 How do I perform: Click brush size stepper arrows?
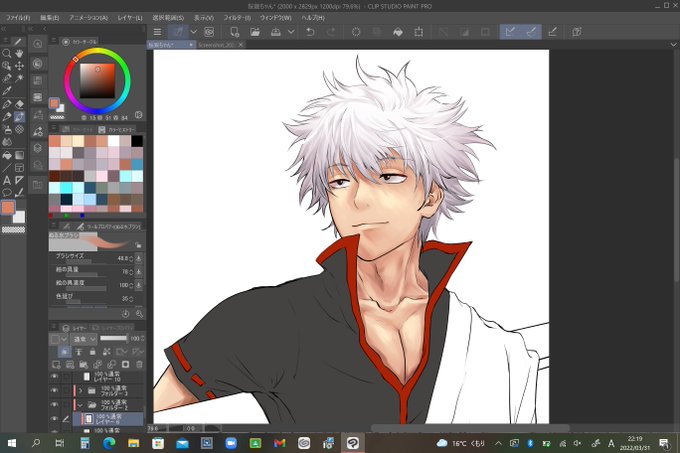(x=131, y=258)
